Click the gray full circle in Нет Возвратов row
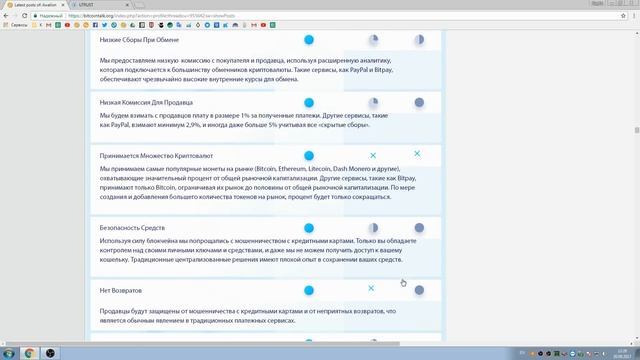Viewport: 640px width, 360px height. point(419,290)
